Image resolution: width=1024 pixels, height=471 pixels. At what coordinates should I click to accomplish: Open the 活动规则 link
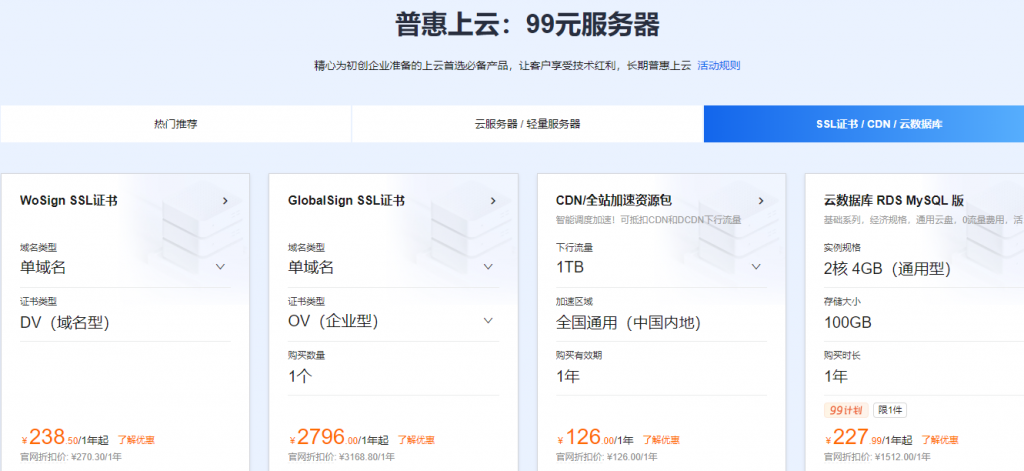(718, 65)
